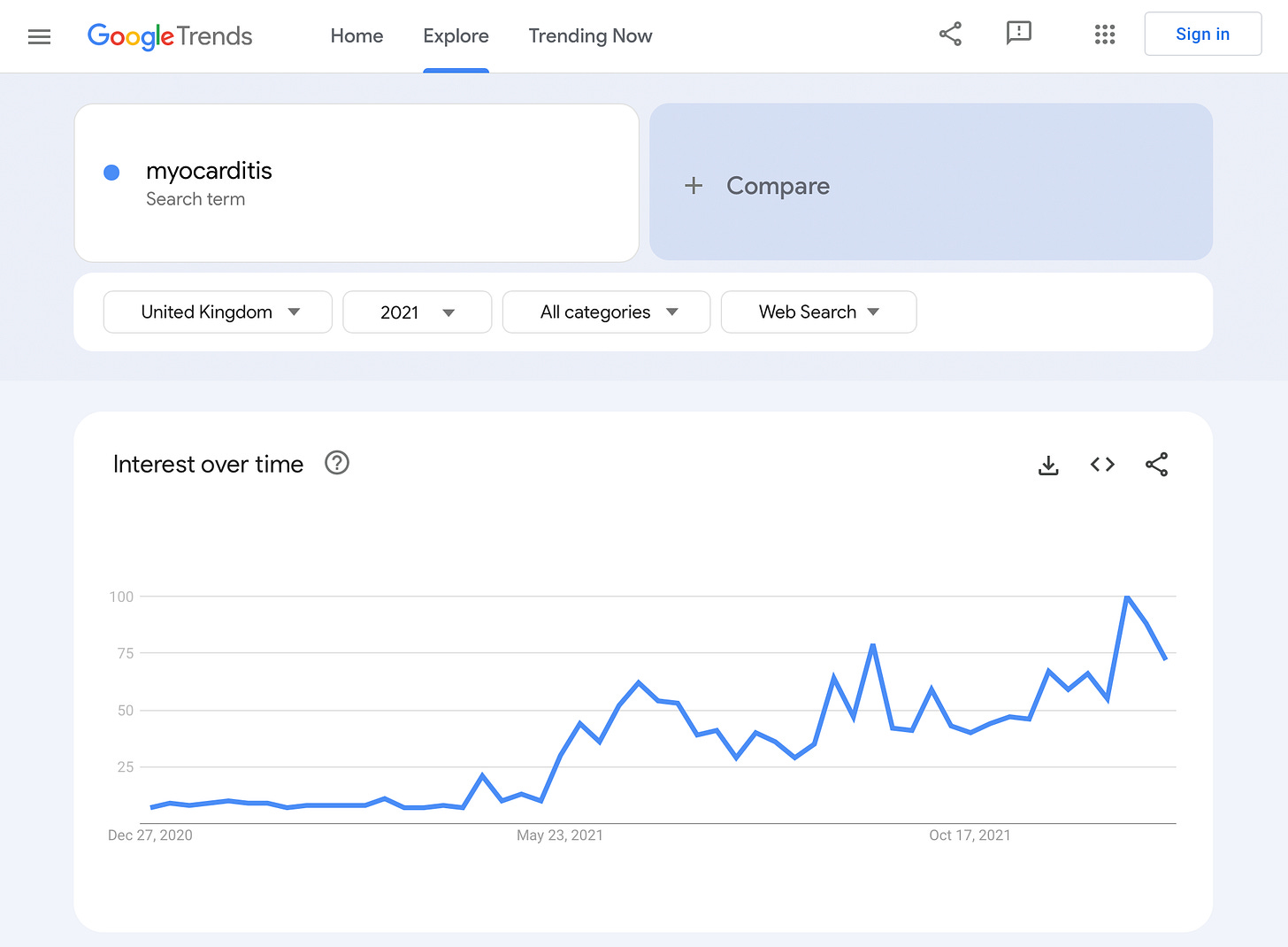Edit the myocarditis search term field
This screenshot has width=1288, height=947.
click(x=356, y=183)
